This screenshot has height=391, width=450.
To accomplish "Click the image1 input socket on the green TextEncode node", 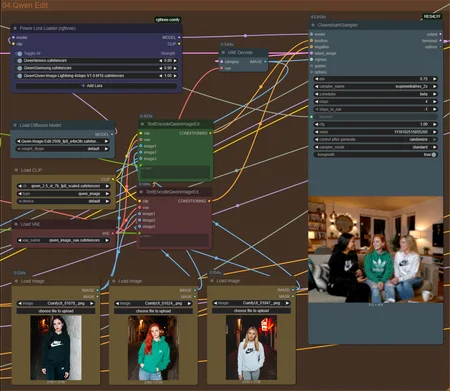I will 141,146.
